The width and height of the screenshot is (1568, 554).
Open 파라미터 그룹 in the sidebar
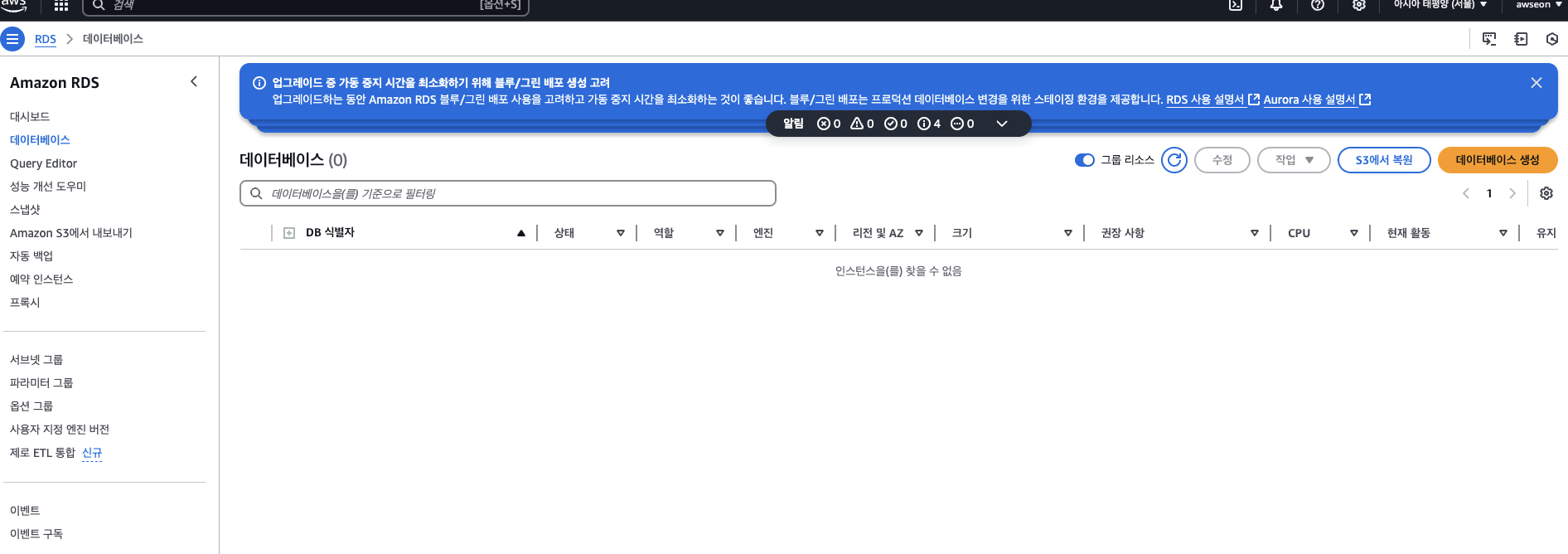[x=41, y=383]
